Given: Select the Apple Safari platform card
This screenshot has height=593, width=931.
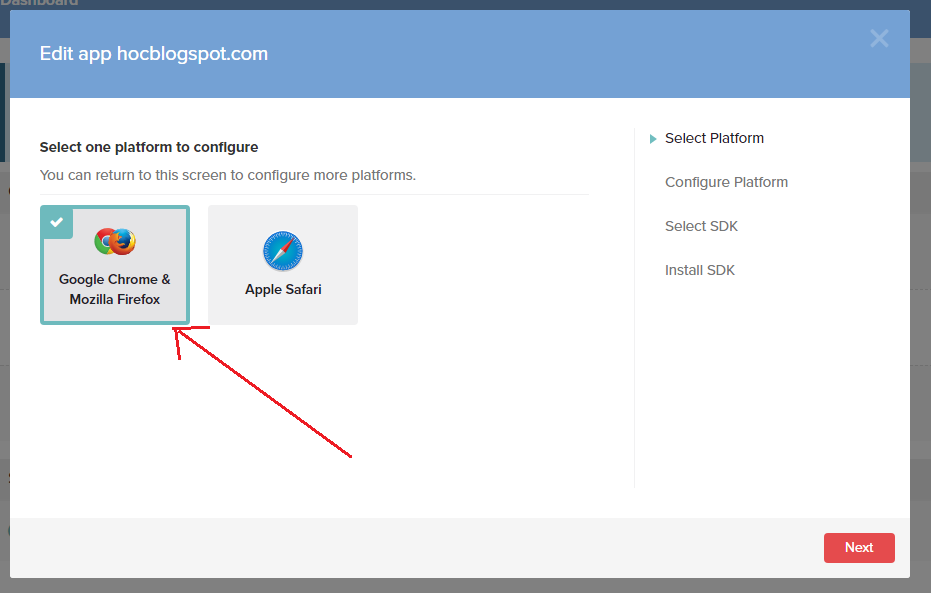Looking at the screenshot, I should pyautogui.click(x=283, y=265).
